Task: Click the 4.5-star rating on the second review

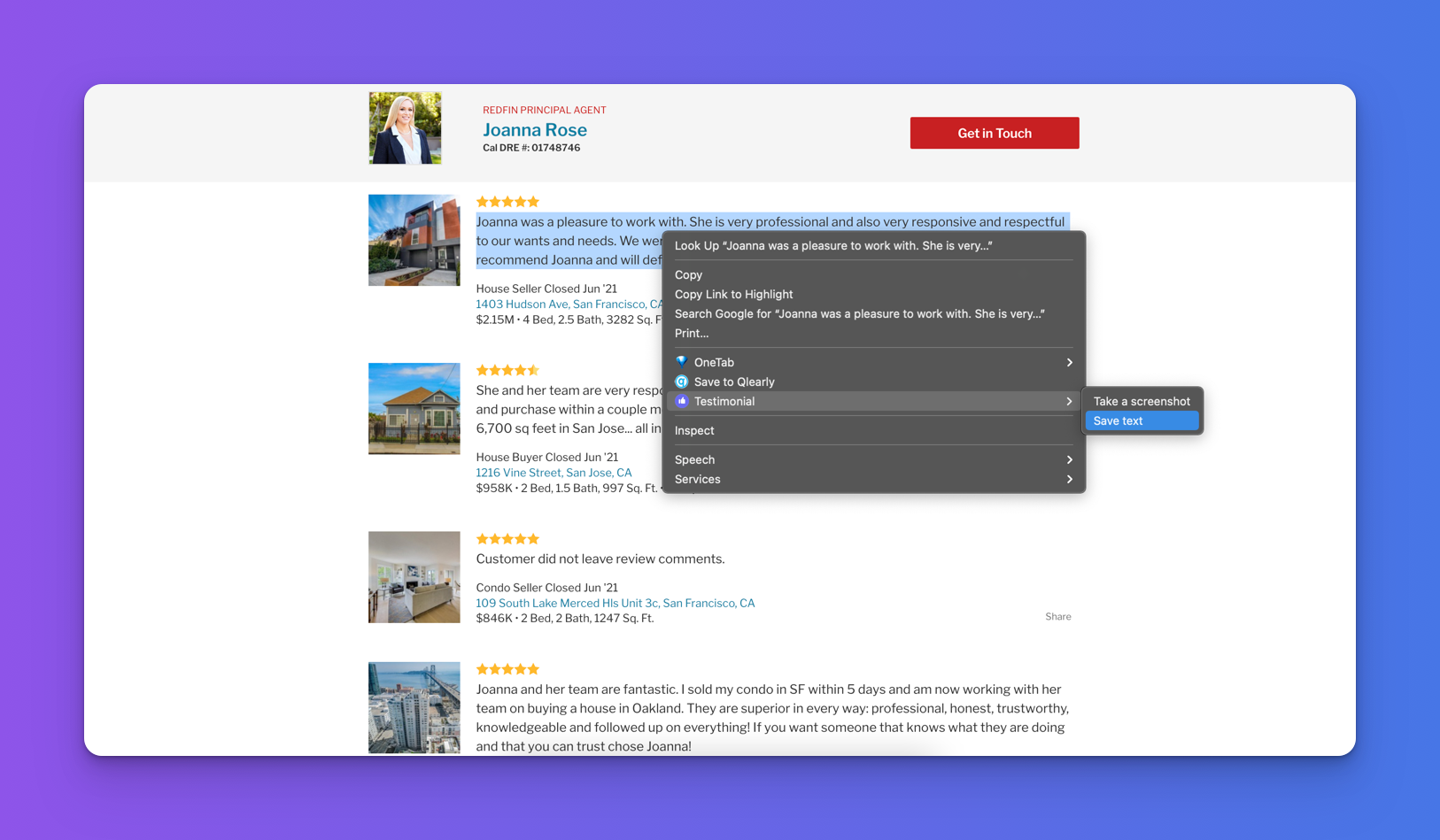Action: (507, 370)
